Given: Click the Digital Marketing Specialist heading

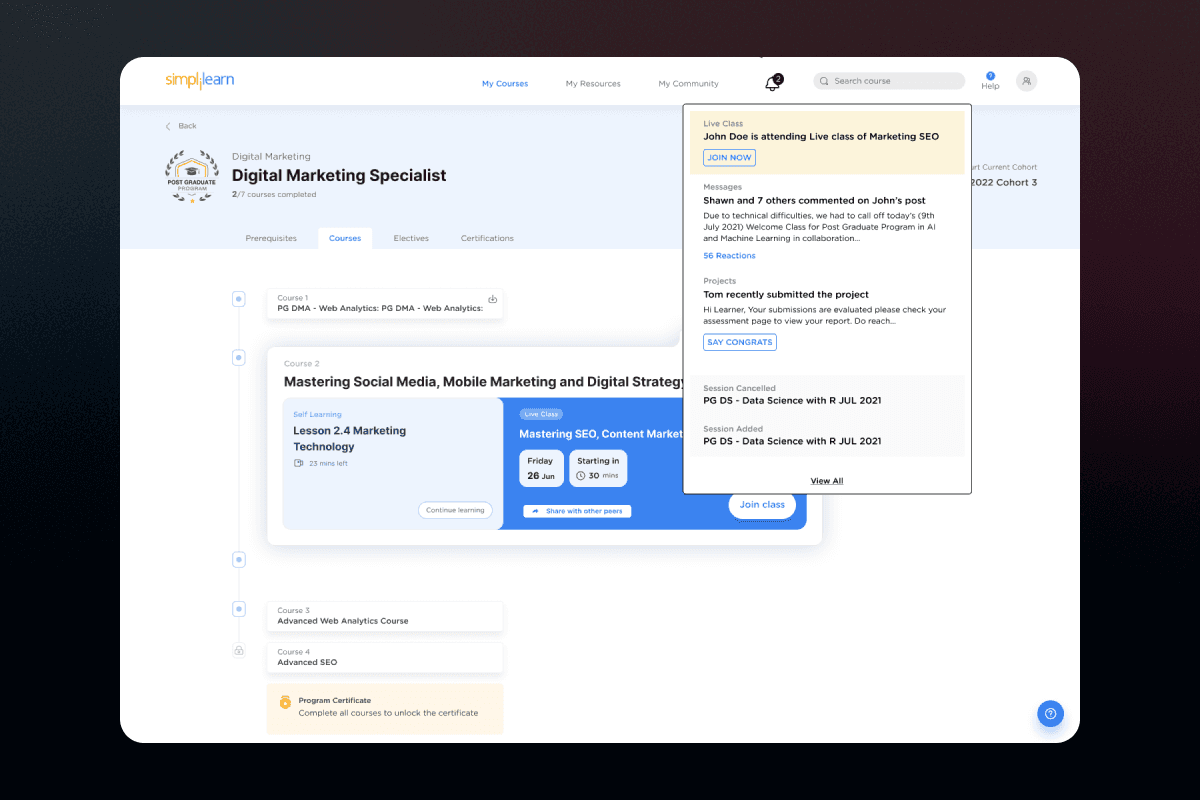Looking at the screenshot, I should click(339, 176).
